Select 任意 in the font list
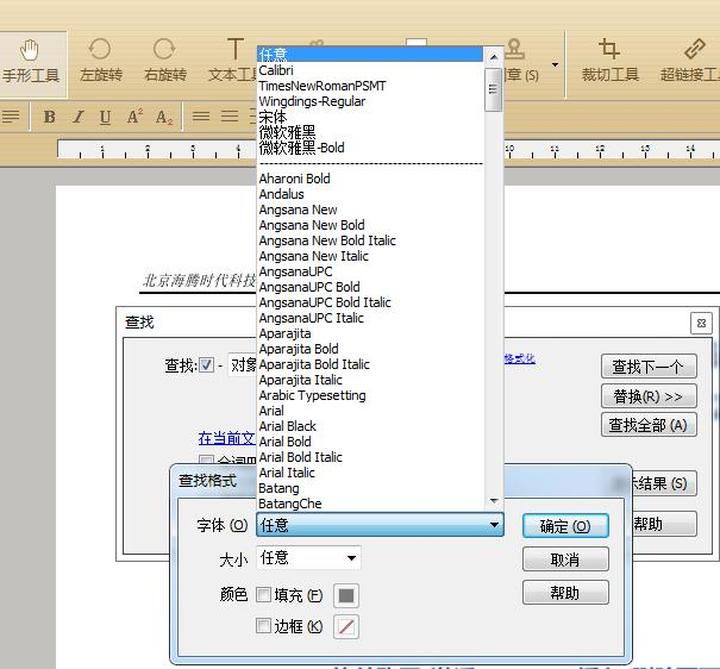 point(370,55)
